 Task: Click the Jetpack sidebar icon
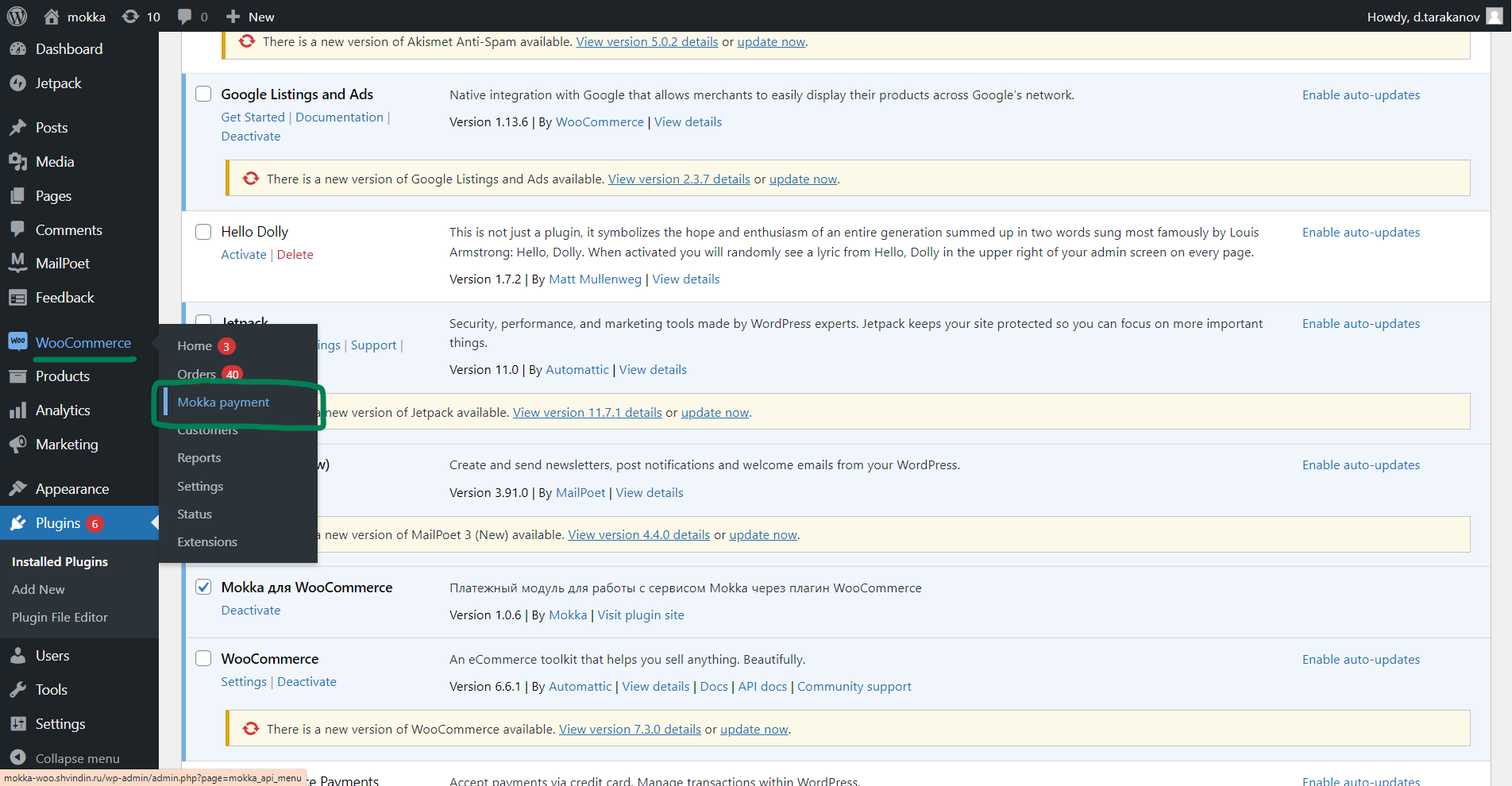pos(17,83)
